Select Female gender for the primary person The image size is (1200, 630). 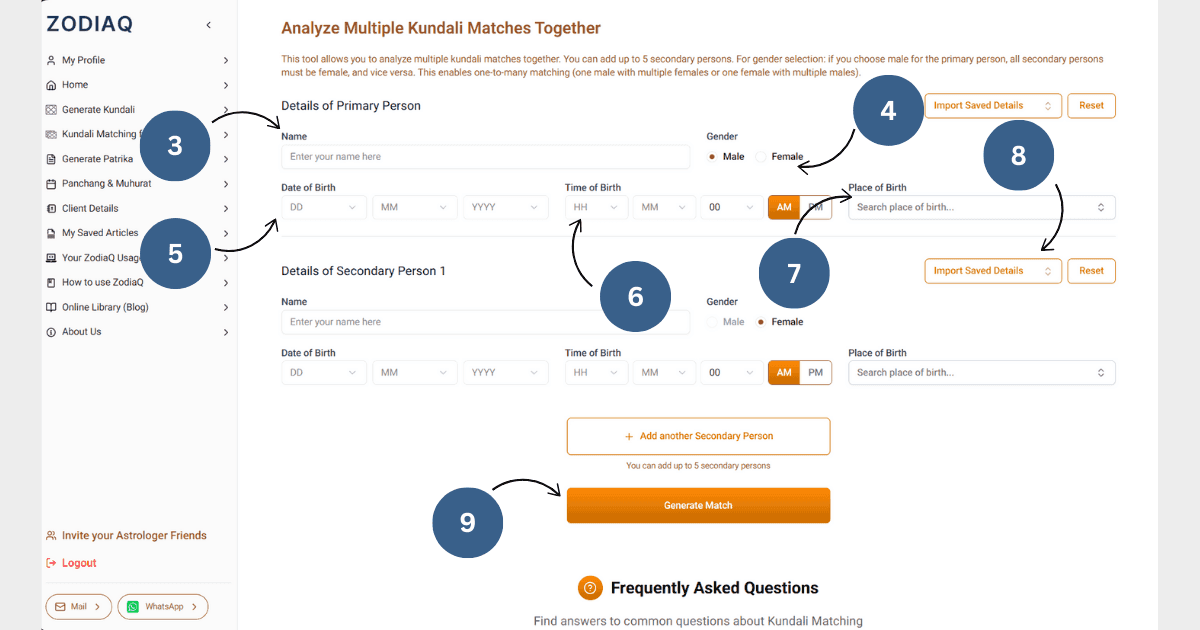coord(762,157)
